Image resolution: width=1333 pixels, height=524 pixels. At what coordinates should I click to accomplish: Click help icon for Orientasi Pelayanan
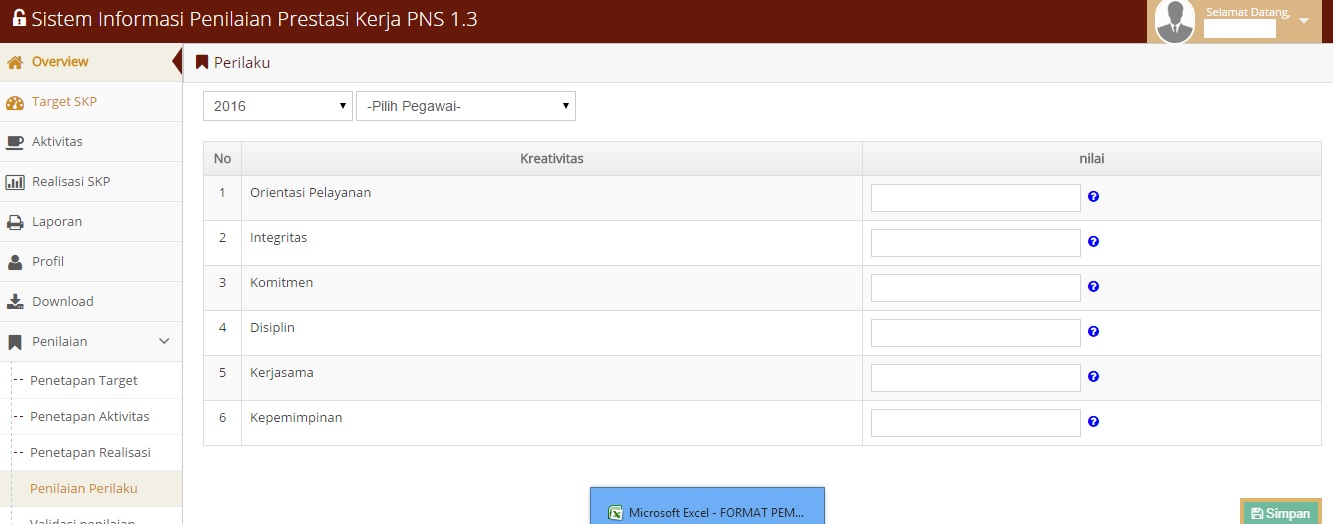click(x=1094, y=197)
